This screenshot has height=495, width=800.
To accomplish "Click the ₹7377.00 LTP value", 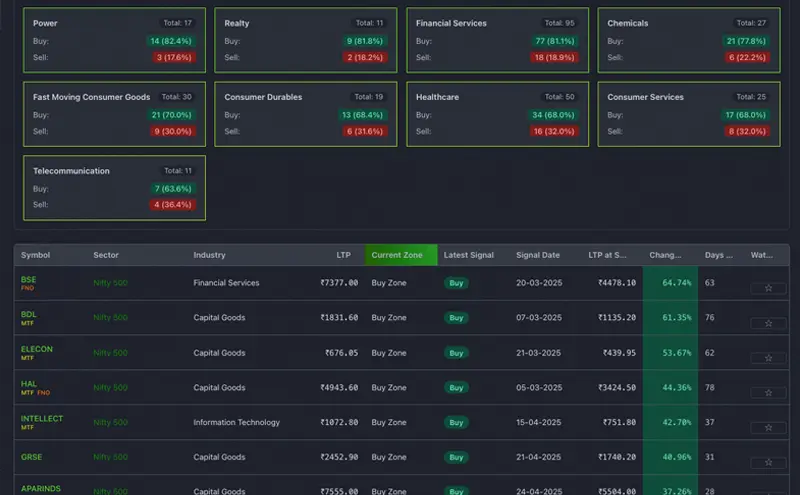I will click(x=339, y=283).
